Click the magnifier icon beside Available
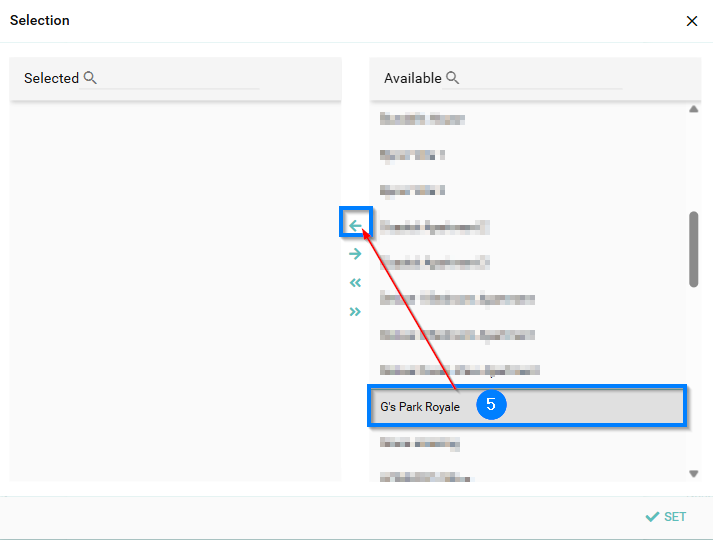 point(452,78)
